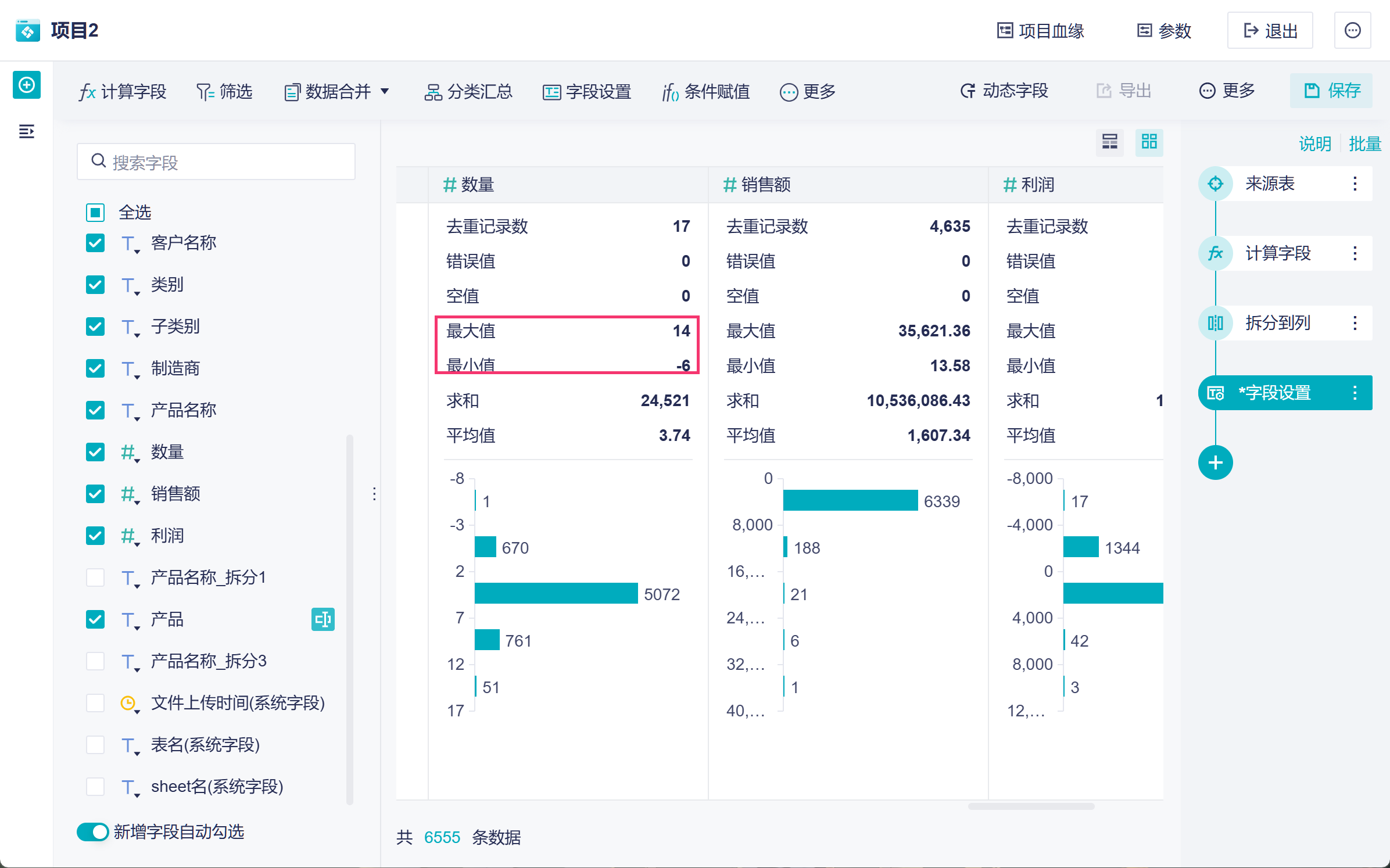Screen dimensions: 1390x868
Task: Click split icon beside 产品 field
Action: (323, 619)
